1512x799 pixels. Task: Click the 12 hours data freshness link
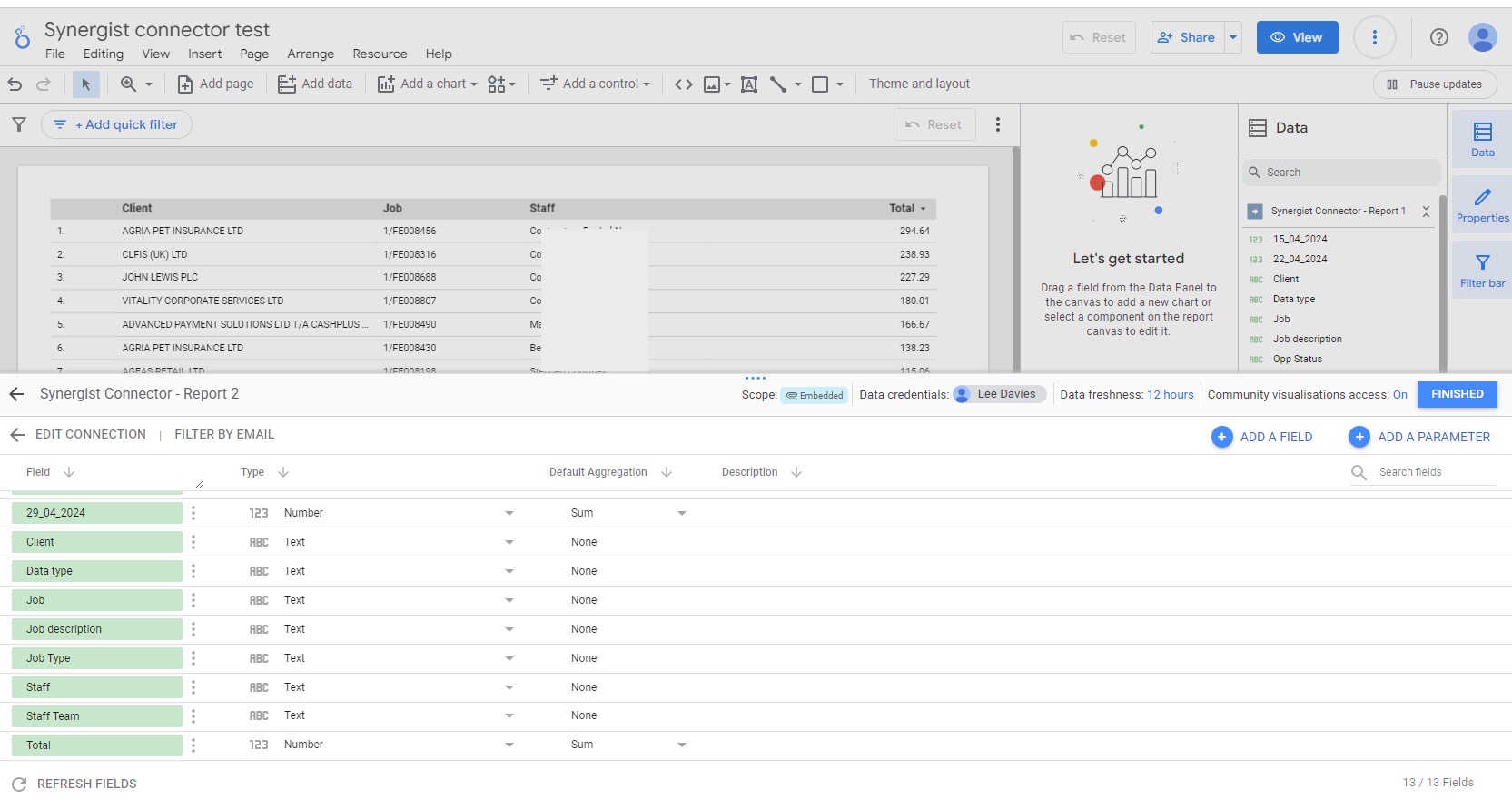[1171, 395]
